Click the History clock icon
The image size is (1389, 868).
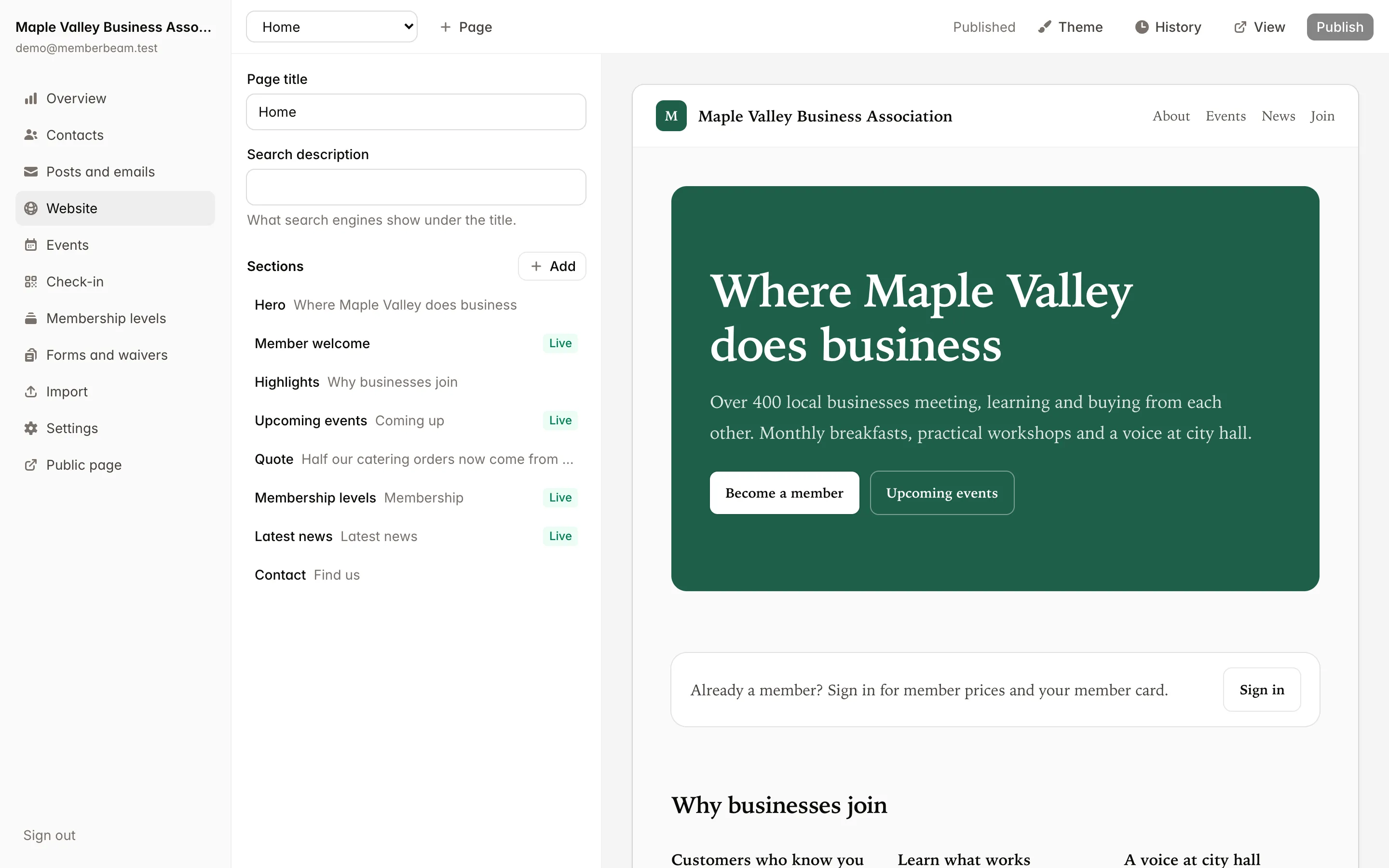(1142, 27)
